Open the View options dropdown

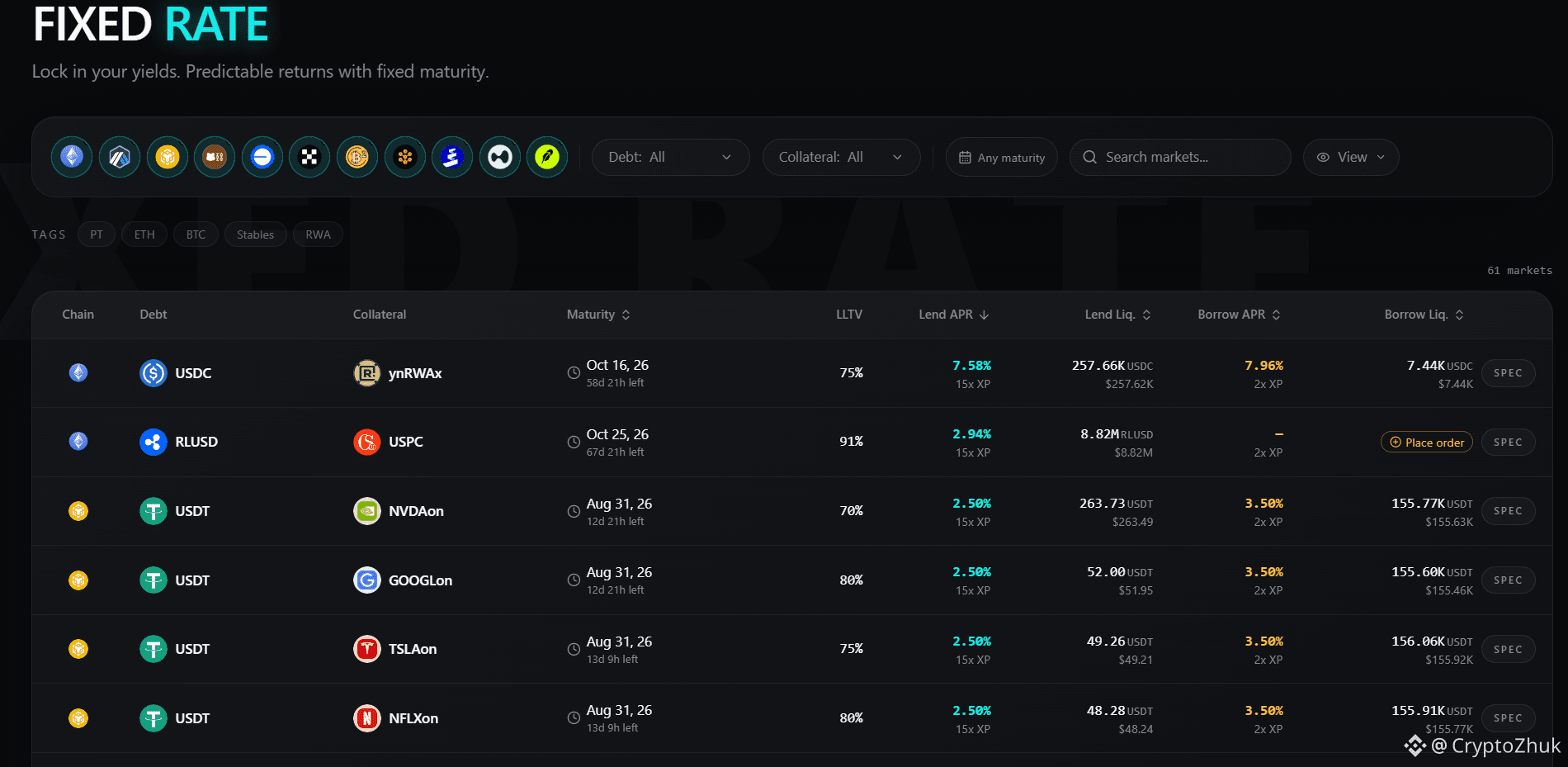pyautogui.click(x=1351, y=157)
